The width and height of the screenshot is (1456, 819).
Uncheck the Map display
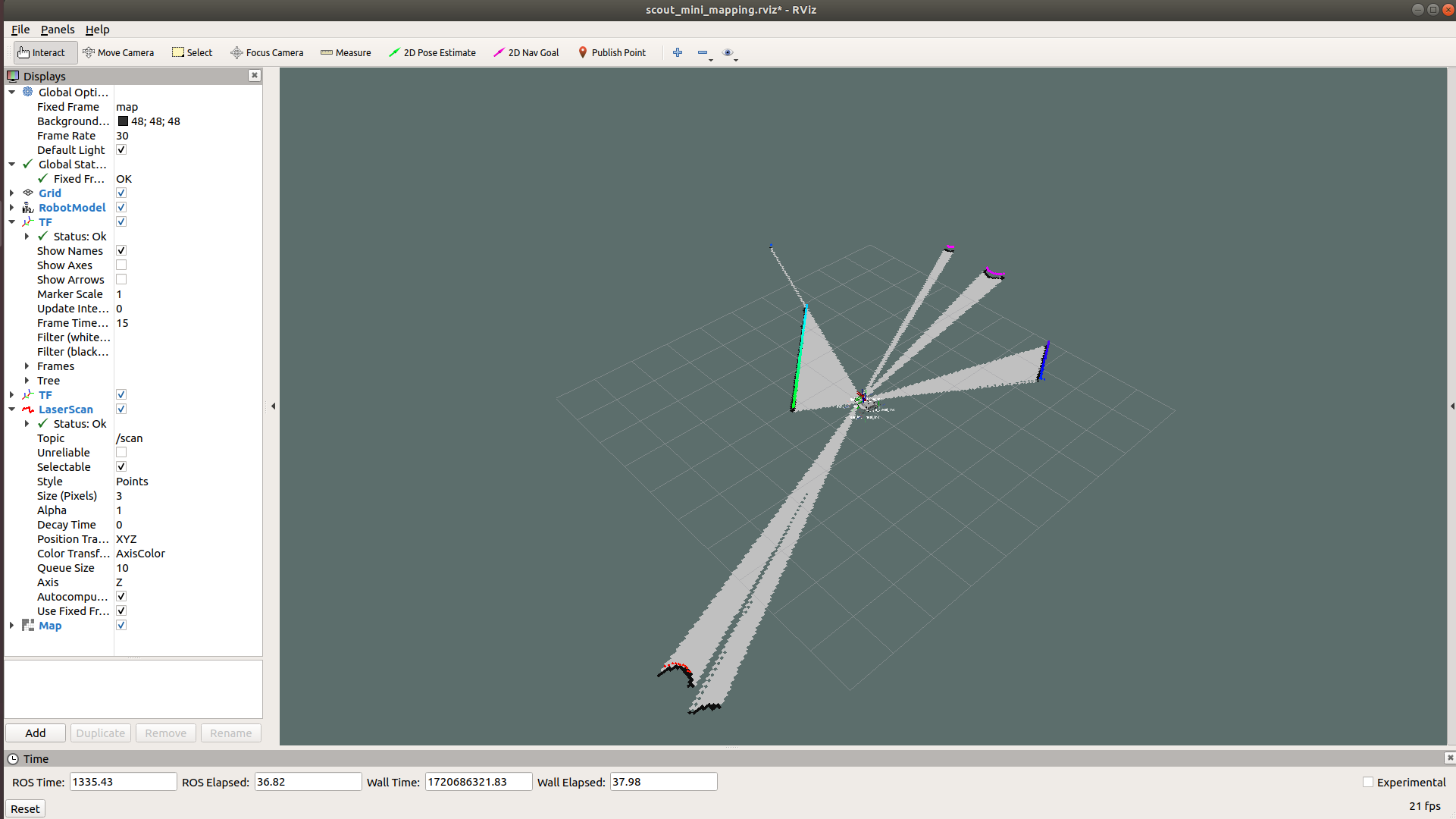click(x=121, y=625)
